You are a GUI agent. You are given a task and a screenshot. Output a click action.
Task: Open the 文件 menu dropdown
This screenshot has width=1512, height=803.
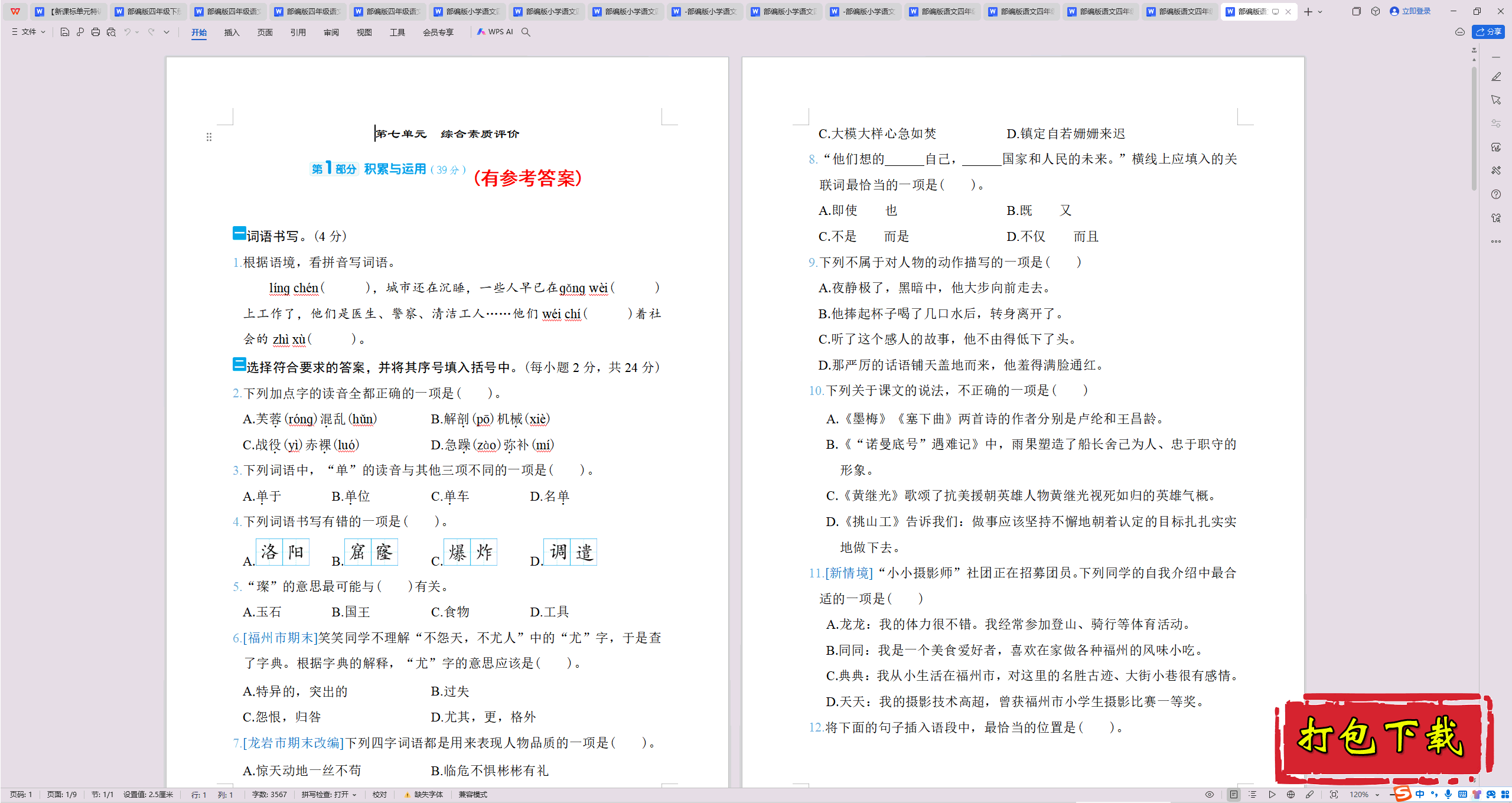click(29, 32)
